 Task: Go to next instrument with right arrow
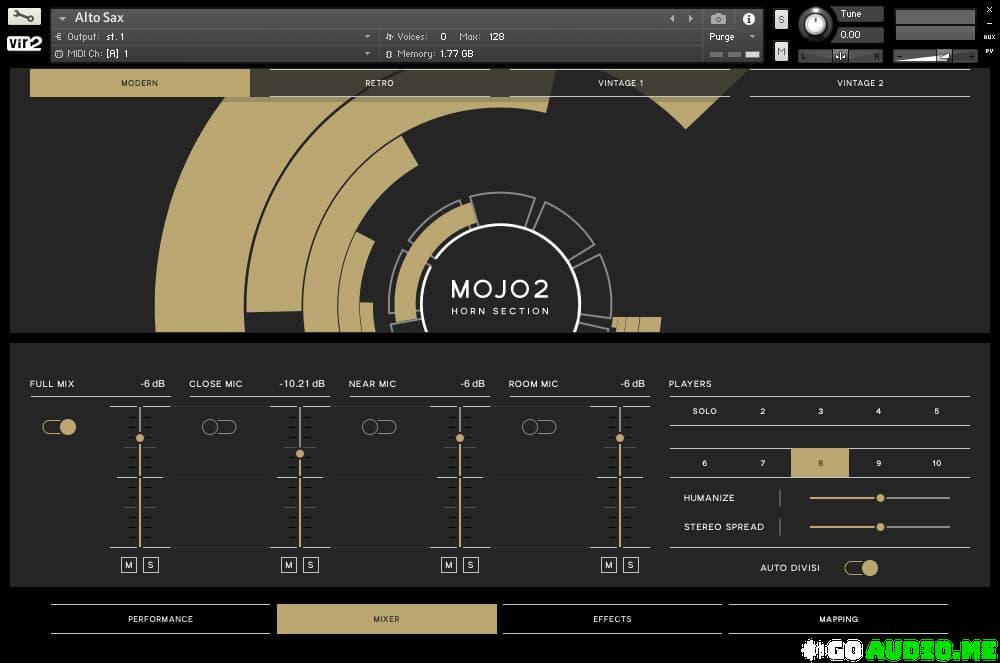[x=691, y=18]
